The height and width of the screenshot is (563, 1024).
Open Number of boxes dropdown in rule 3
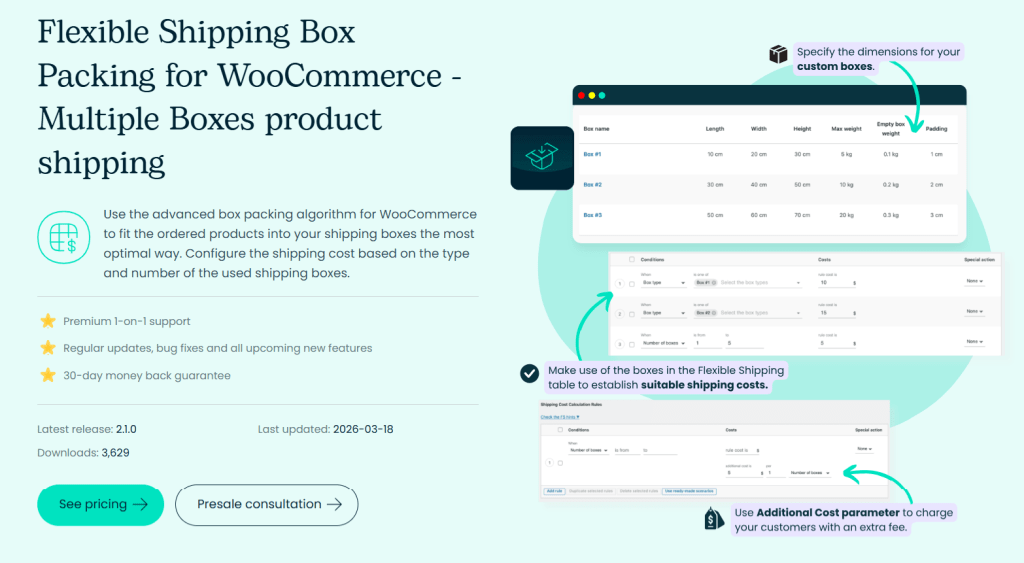(x=664, y=343)
